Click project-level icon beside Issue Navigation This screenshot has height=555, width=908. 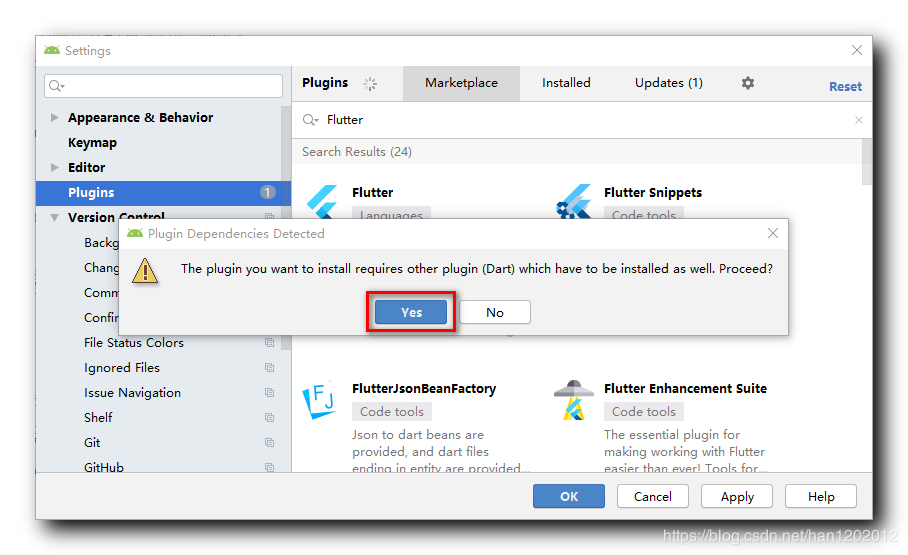[x=269, y=392]
